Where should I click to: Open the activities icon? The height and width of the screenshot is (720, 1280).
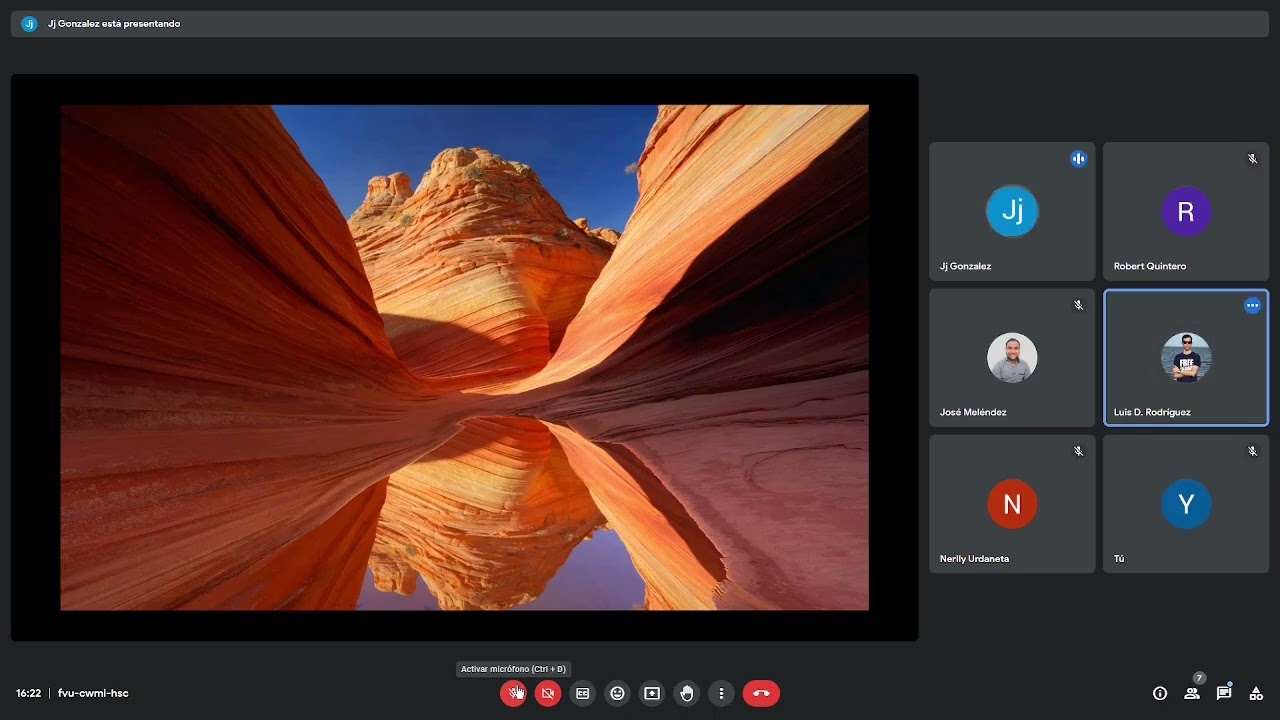1256,693
